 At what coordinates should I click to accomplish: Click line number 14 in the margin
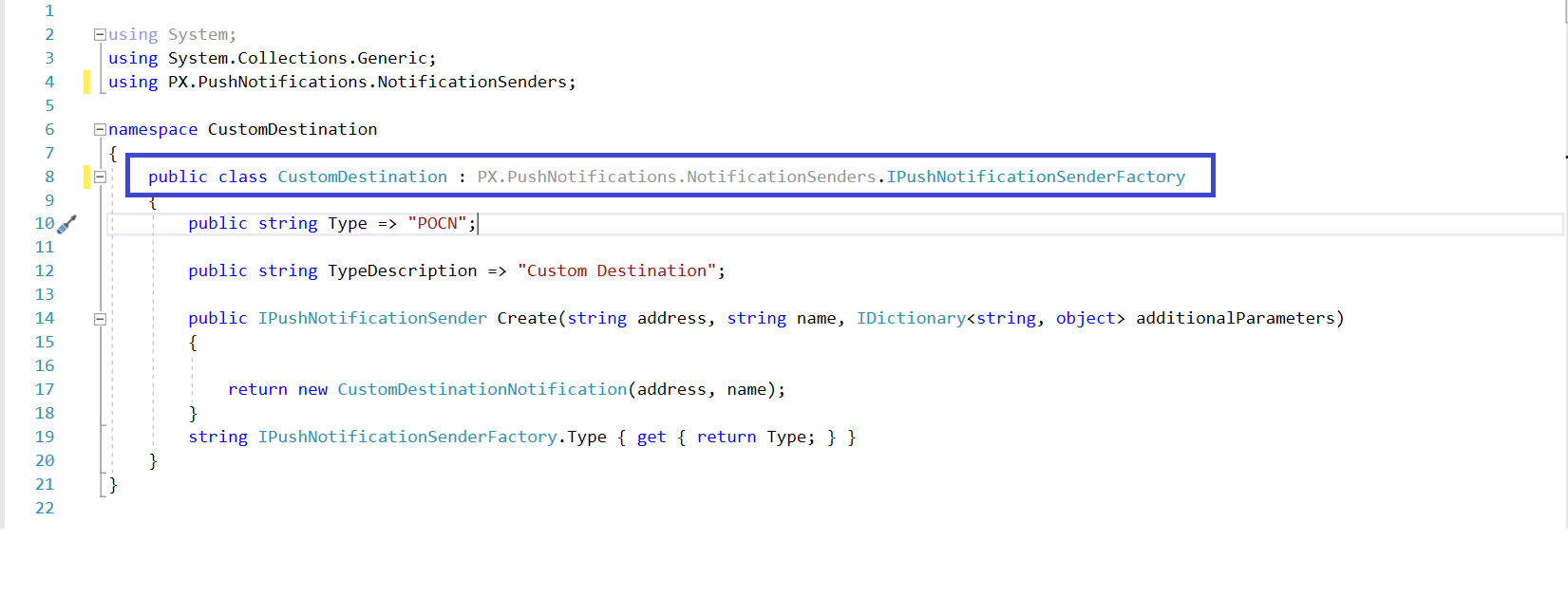point(45,318)
